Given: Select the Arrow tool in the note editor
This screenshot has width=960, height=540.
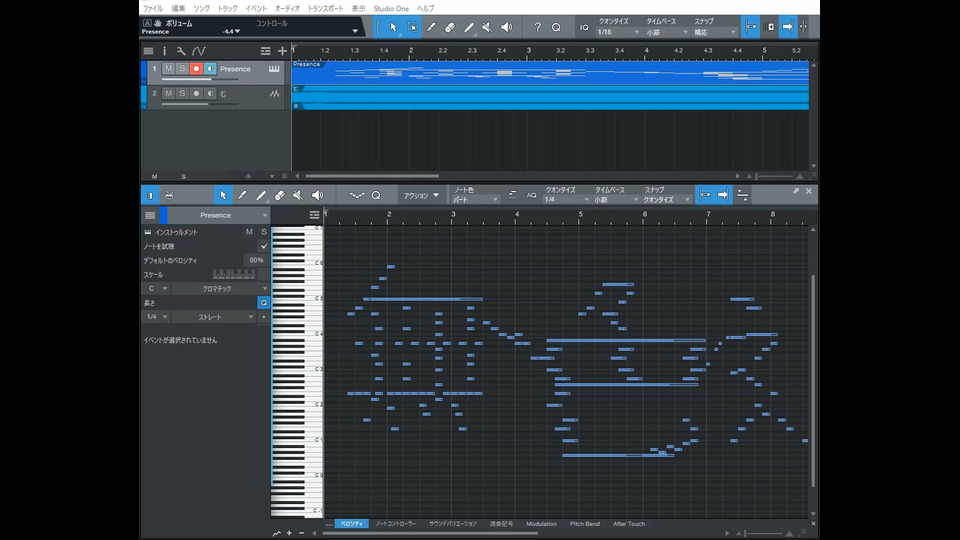Looking at the screenshot, I should coord(223,195).
